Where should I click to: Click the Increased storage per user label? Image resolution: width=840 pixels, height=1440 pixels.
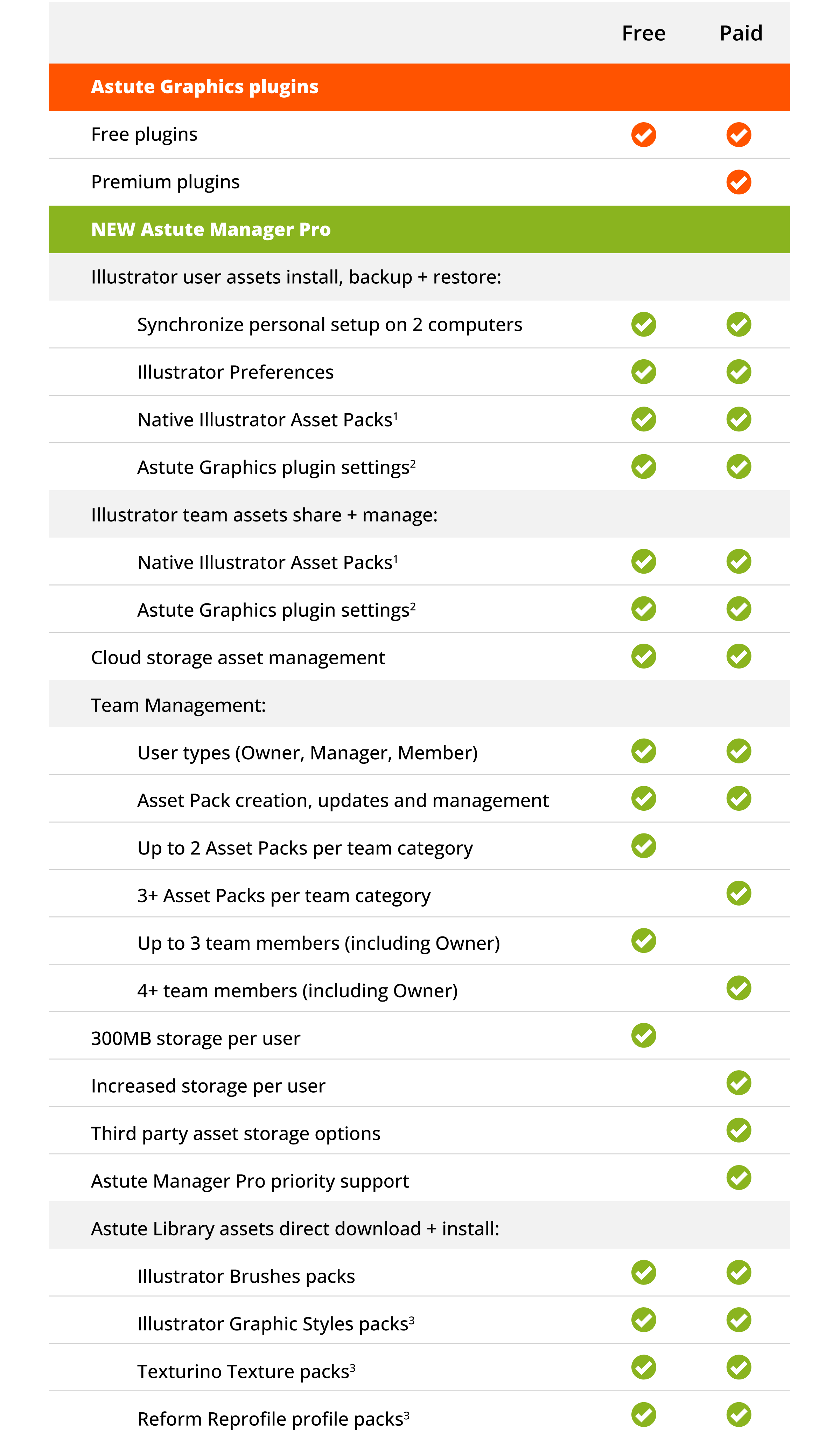pyautogui.click(x=208, y=1086)
